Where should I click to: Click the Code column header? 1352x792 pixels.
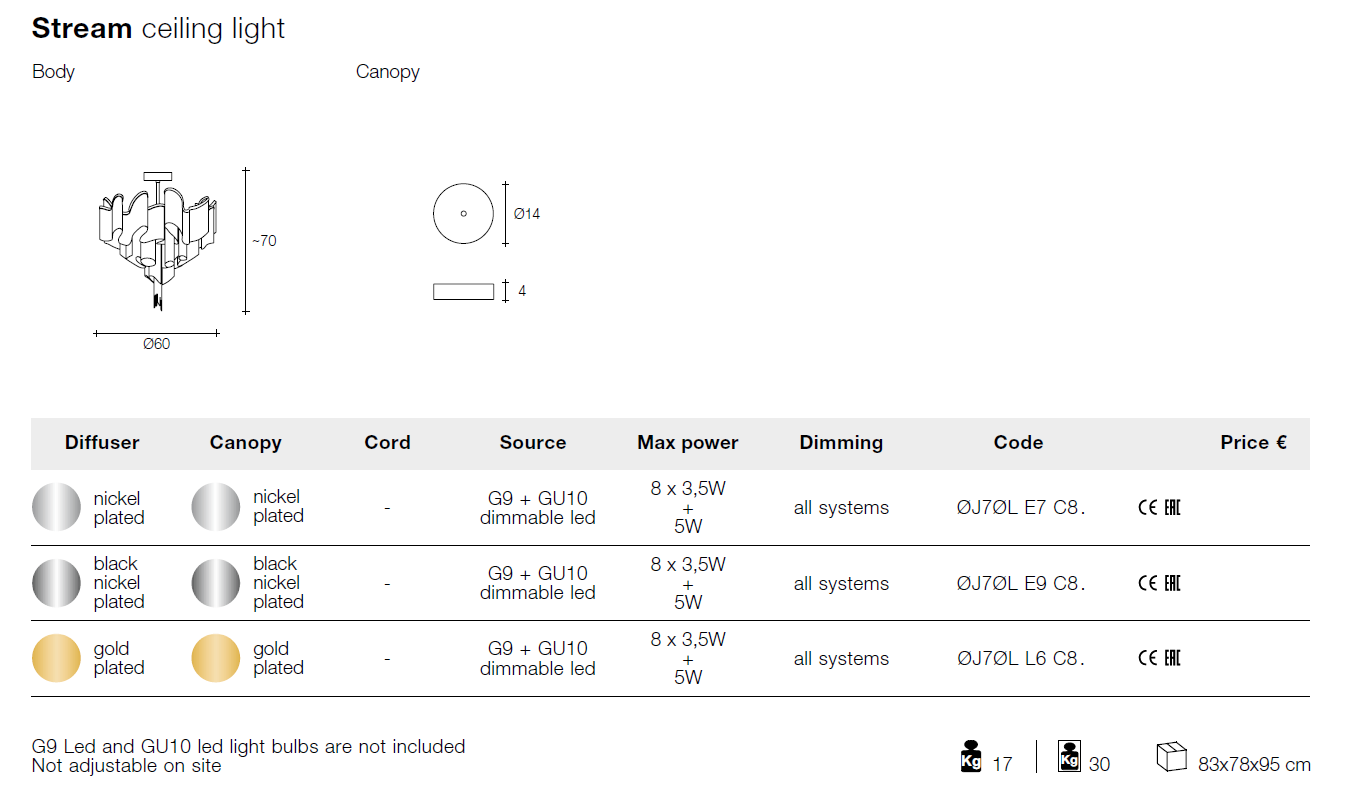[1018, 443]
